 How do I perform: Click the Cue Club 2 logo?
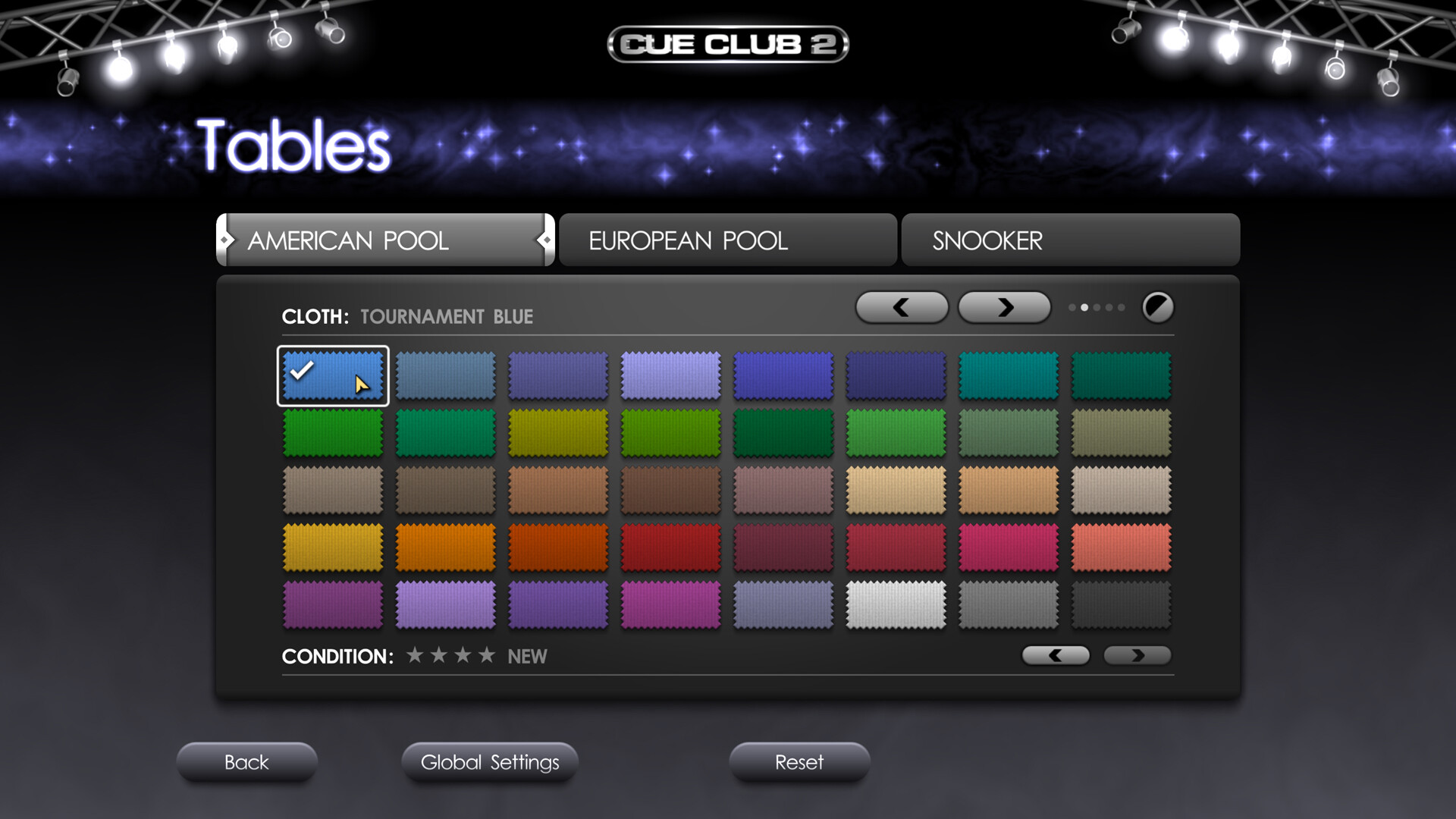tap(728, 44)
